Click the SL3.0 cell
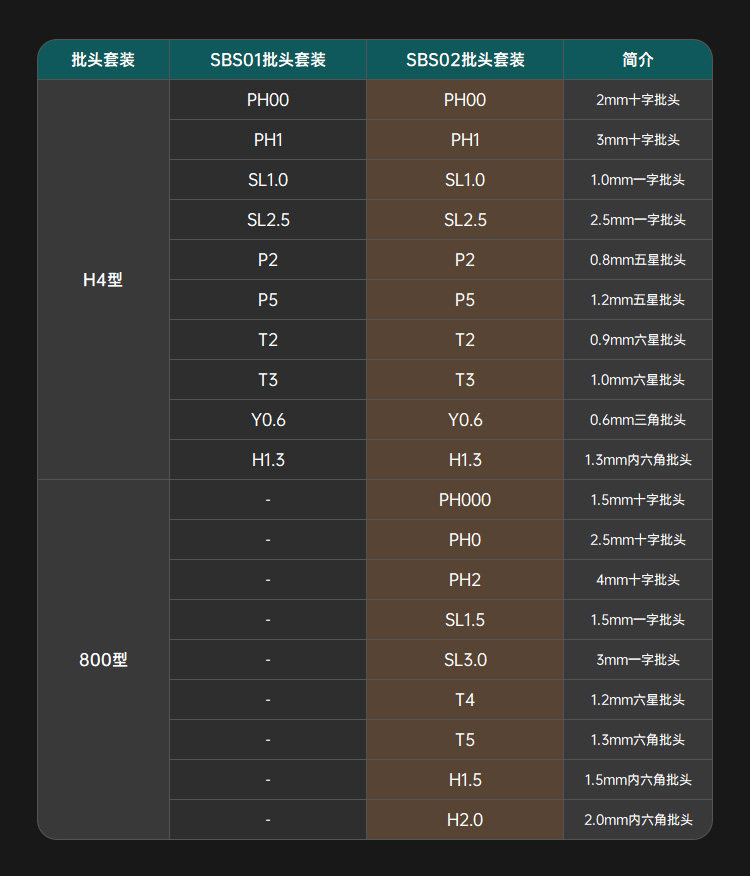750x876 pixels. point(465,660)
